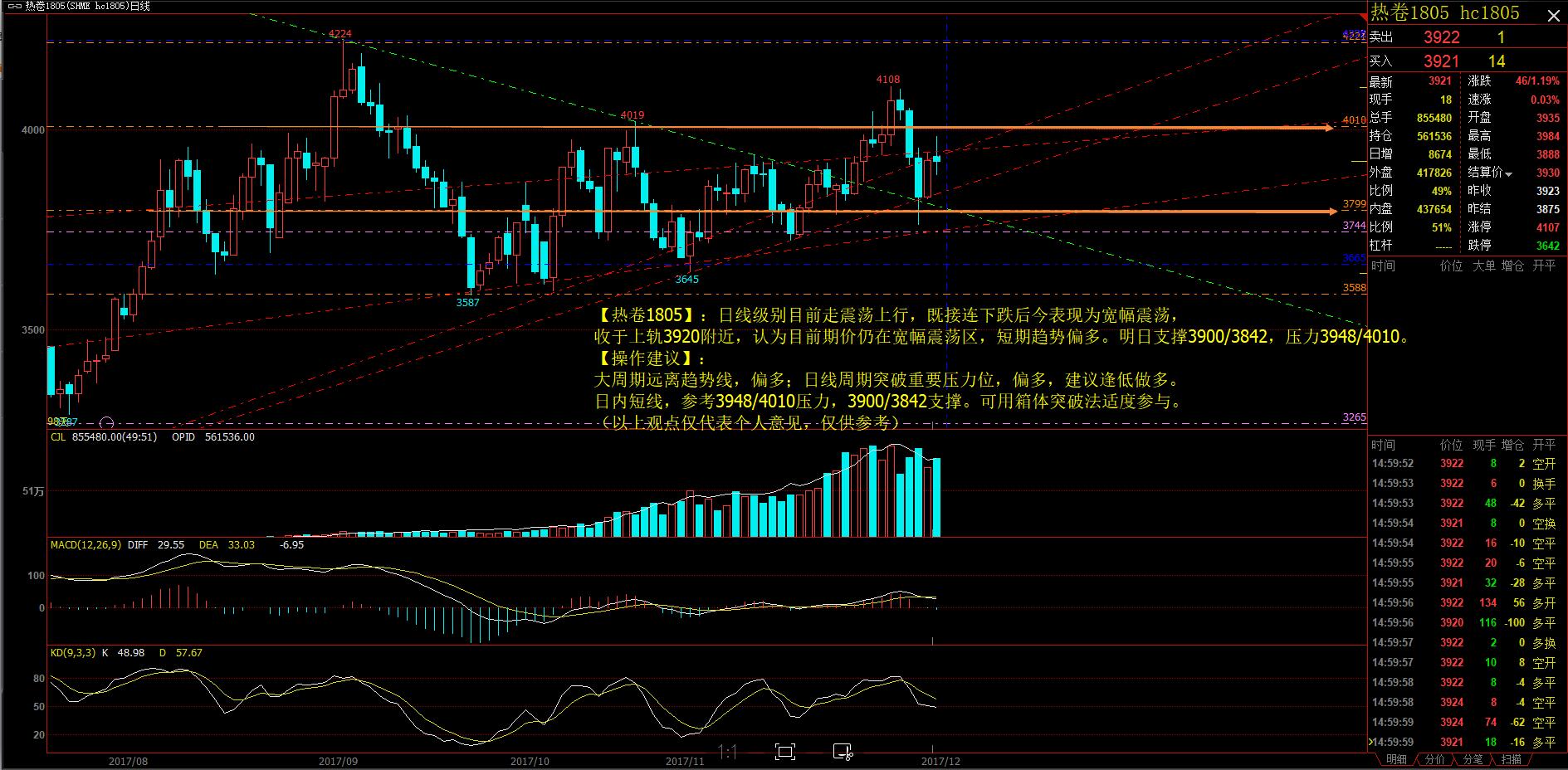The width and height of the screenshot is (1568, 770).
Task: Click the small circle marker near chart bottom-left
Action: coord(105,423)
